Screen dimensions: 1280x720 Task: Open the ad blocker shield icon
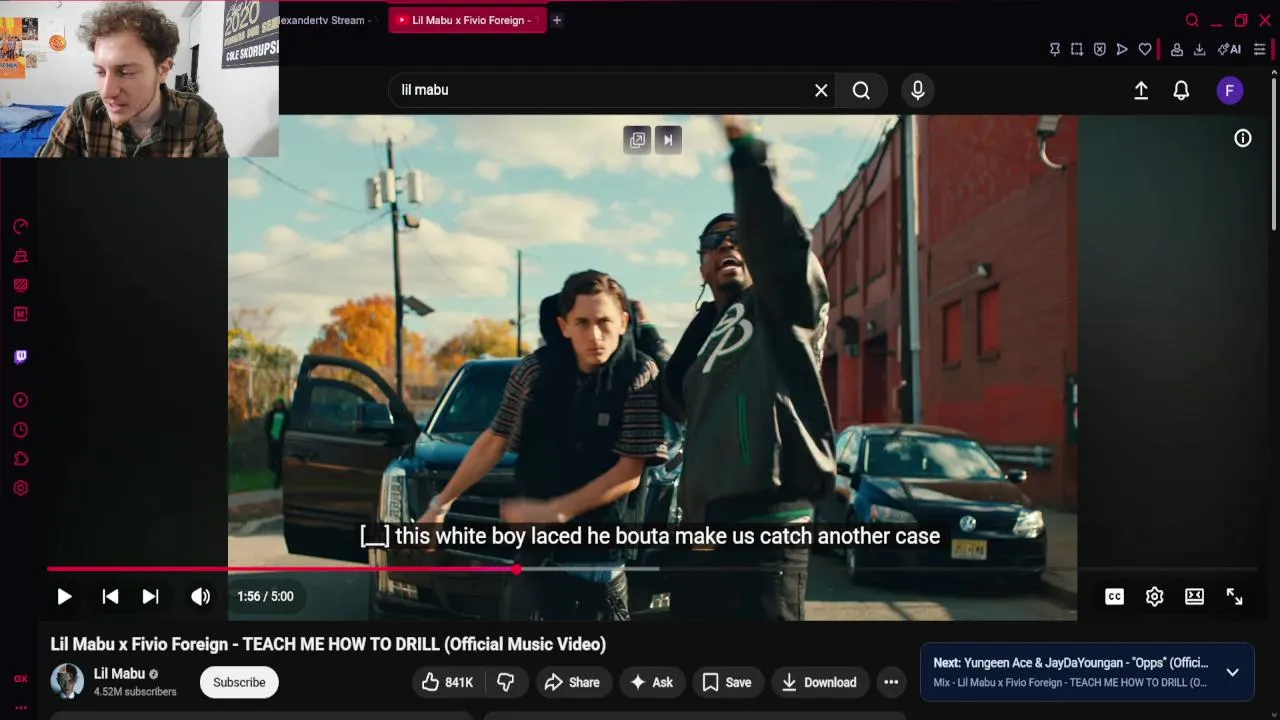tap(1099, 49)
